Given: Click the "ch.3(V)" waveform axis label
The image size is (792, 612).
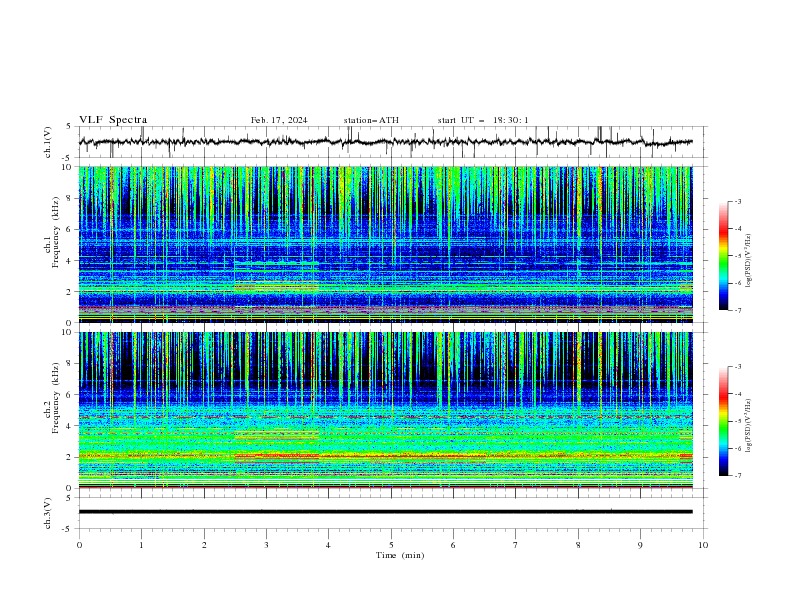Looking at the screenshot, I should (x=48, y=513).
